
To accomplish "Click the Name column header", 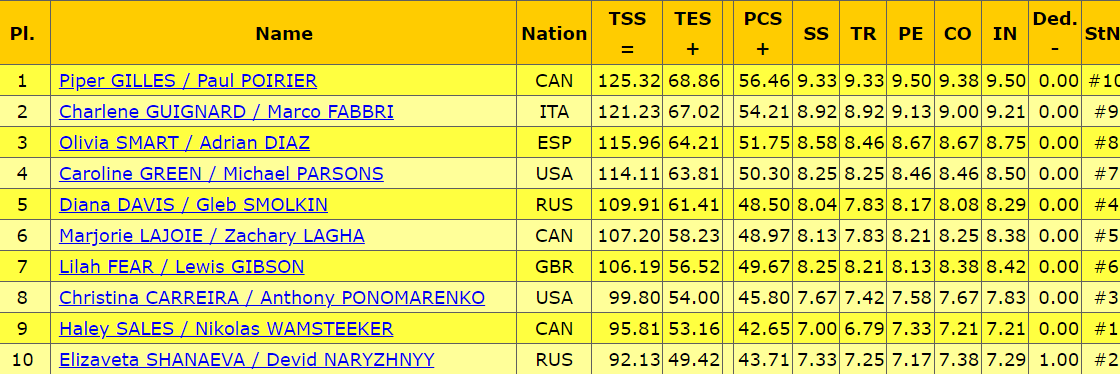I will [x=284, y=34].
